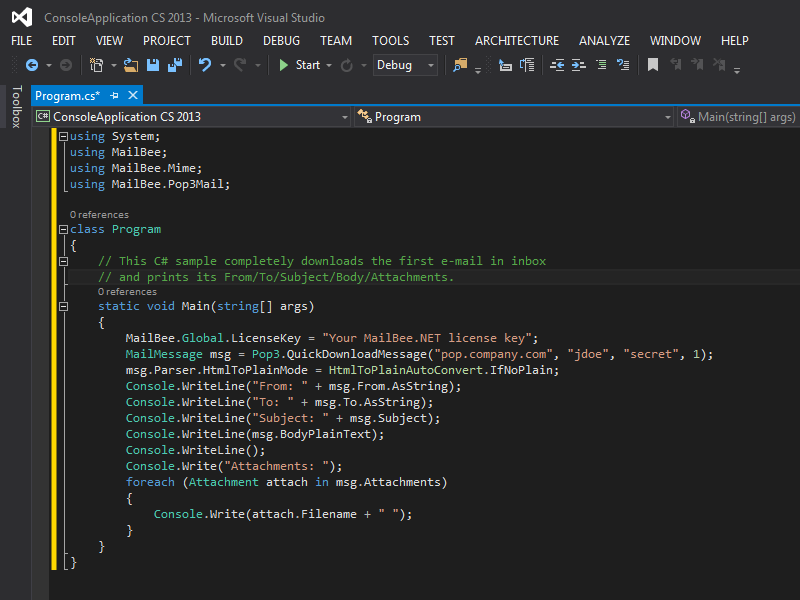Click the New Project toolbar icon
This screenshot has width=800, height=600.
click(97, 65)
